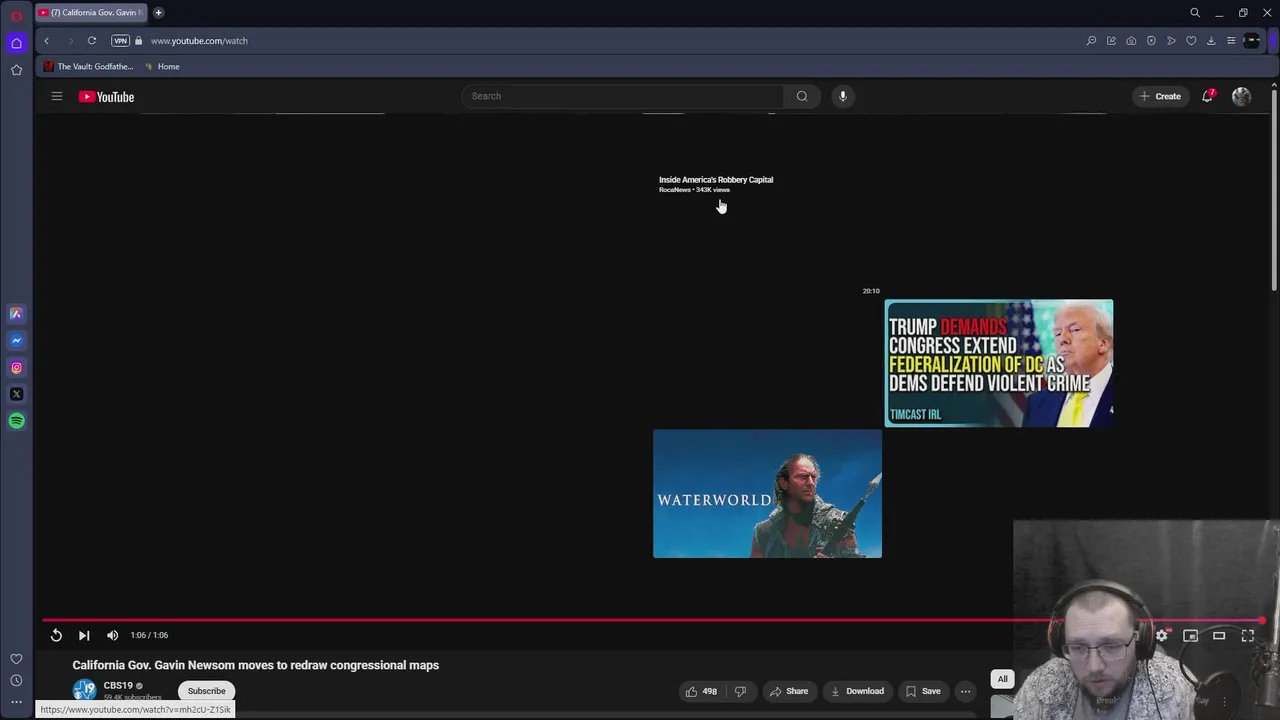Open Opera easy setup sliders icon
1280x720 pixels.
pos(1231,41)
